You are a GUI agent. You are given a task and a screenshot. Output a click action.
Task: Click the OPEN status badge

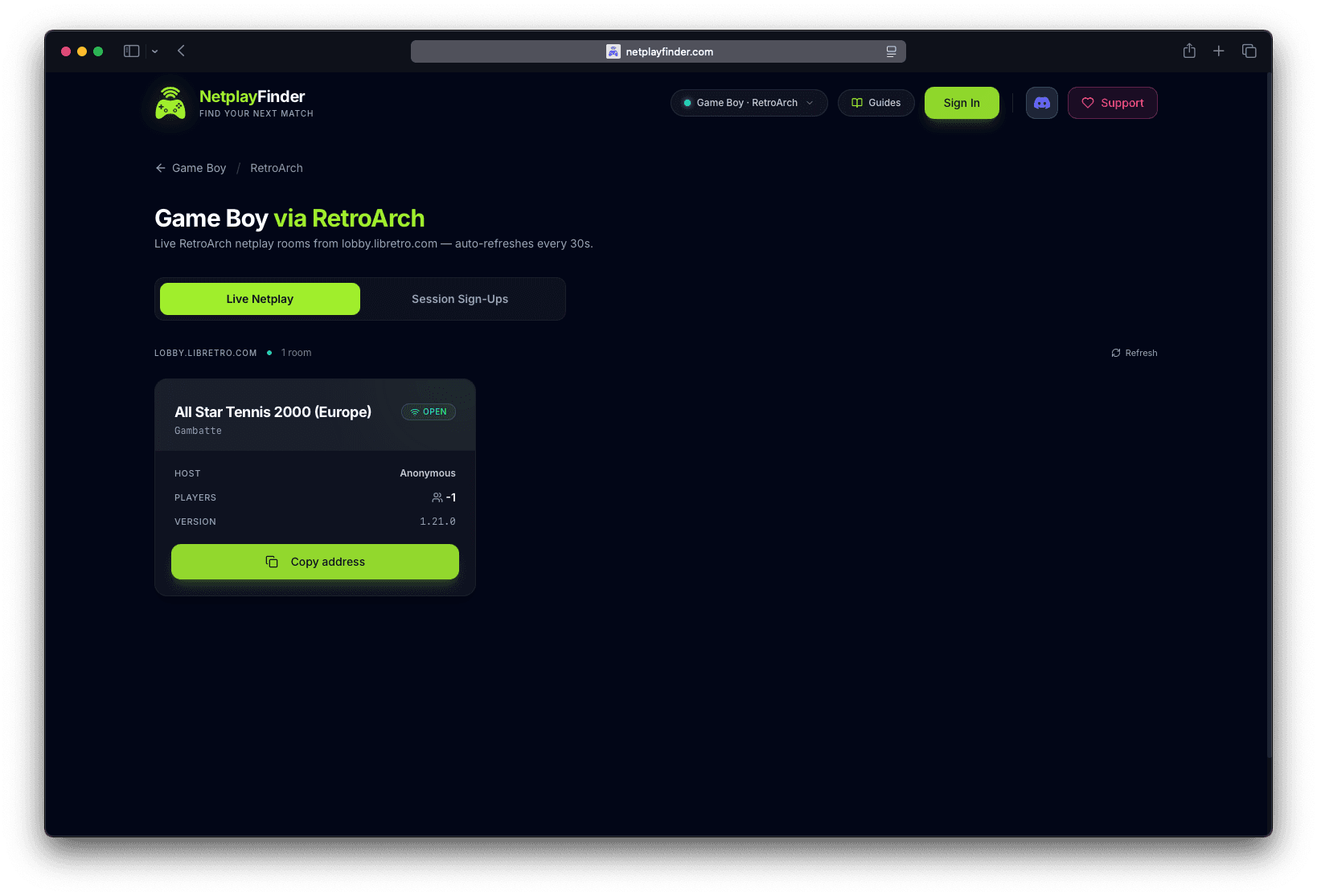pyautogui.click(x=429, y=411)
